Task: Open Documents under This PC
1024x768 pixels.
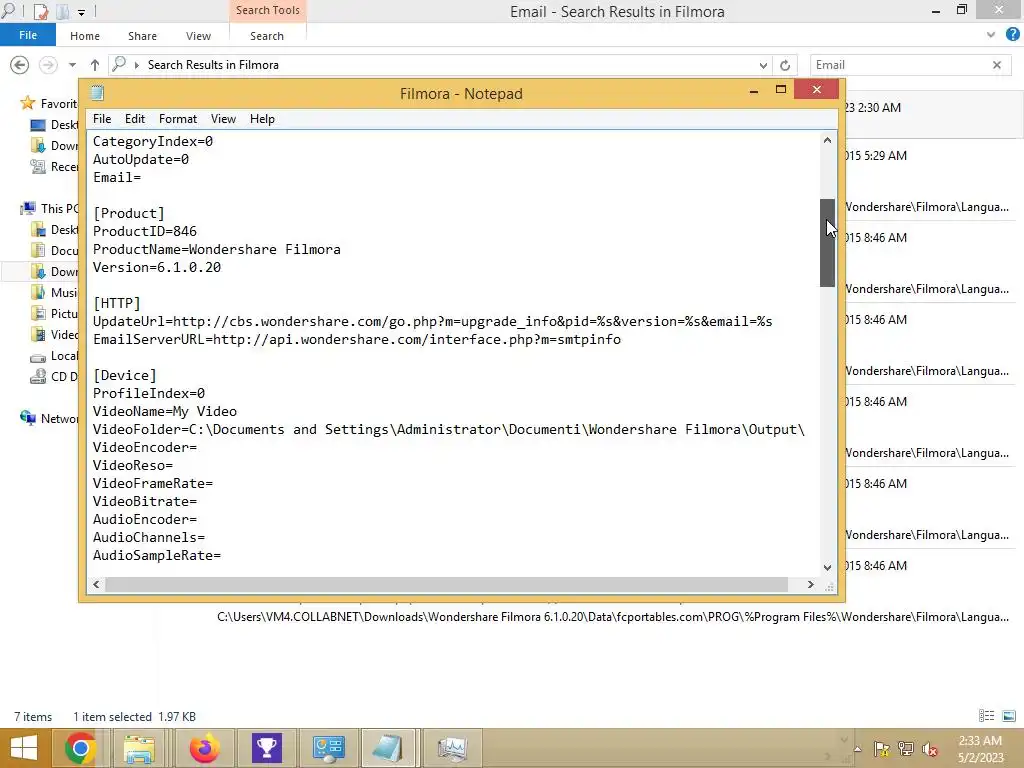Action: point(55,250)
